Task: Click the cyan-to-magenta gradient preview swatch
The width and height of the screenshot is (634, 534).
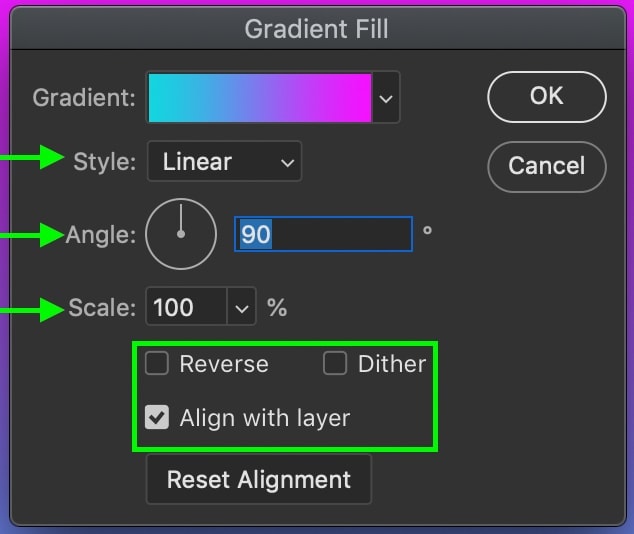Action: (x=259, y=97)
